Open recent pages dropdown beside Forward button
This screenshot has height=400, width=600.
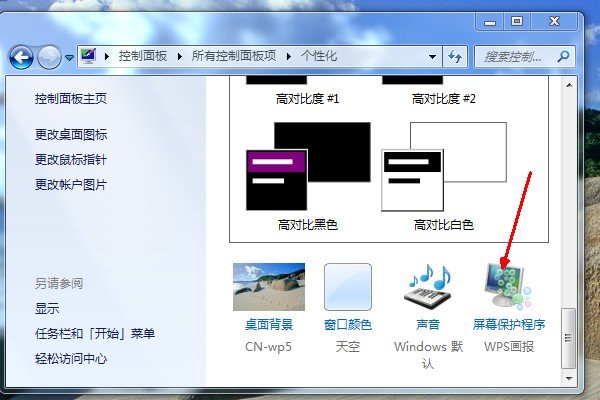coord(69,58)
